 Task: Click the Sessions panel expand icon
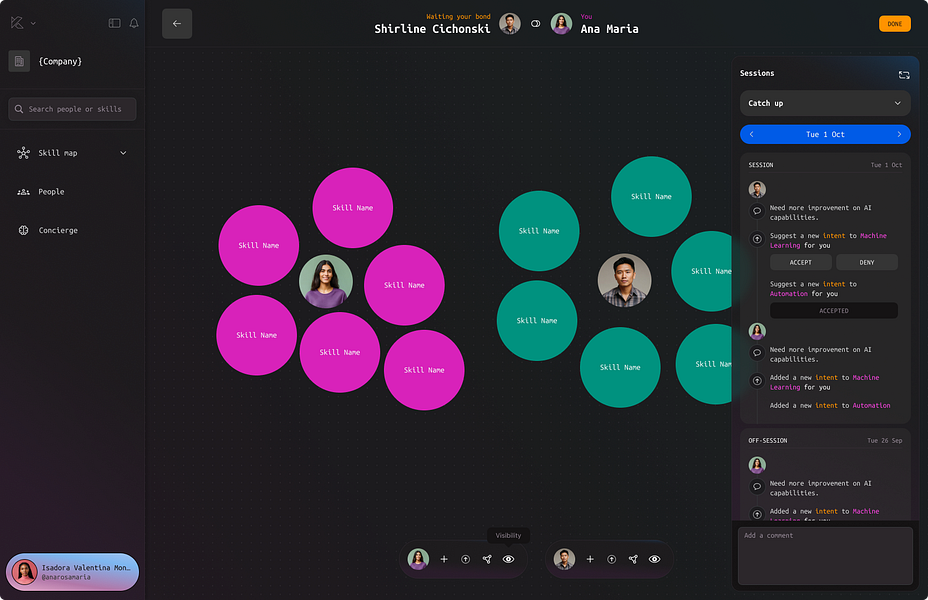click(x=904, y=75)
